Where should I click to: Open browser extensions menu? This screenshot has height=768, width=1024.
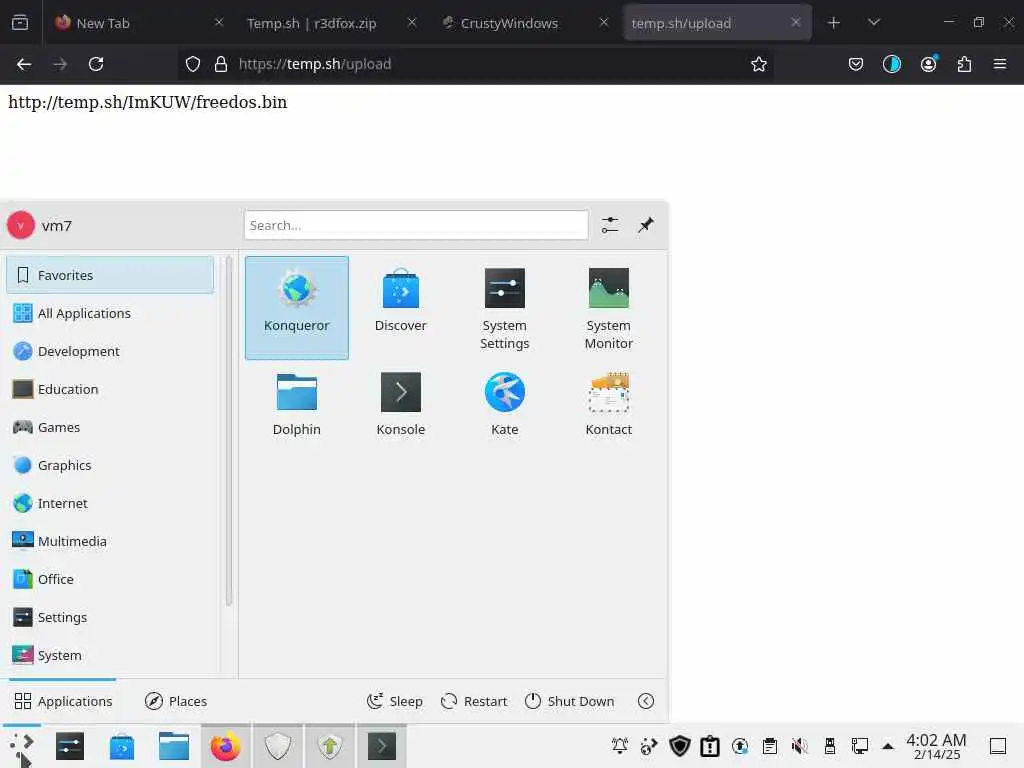pyautogui.click(x=964, y=64)
